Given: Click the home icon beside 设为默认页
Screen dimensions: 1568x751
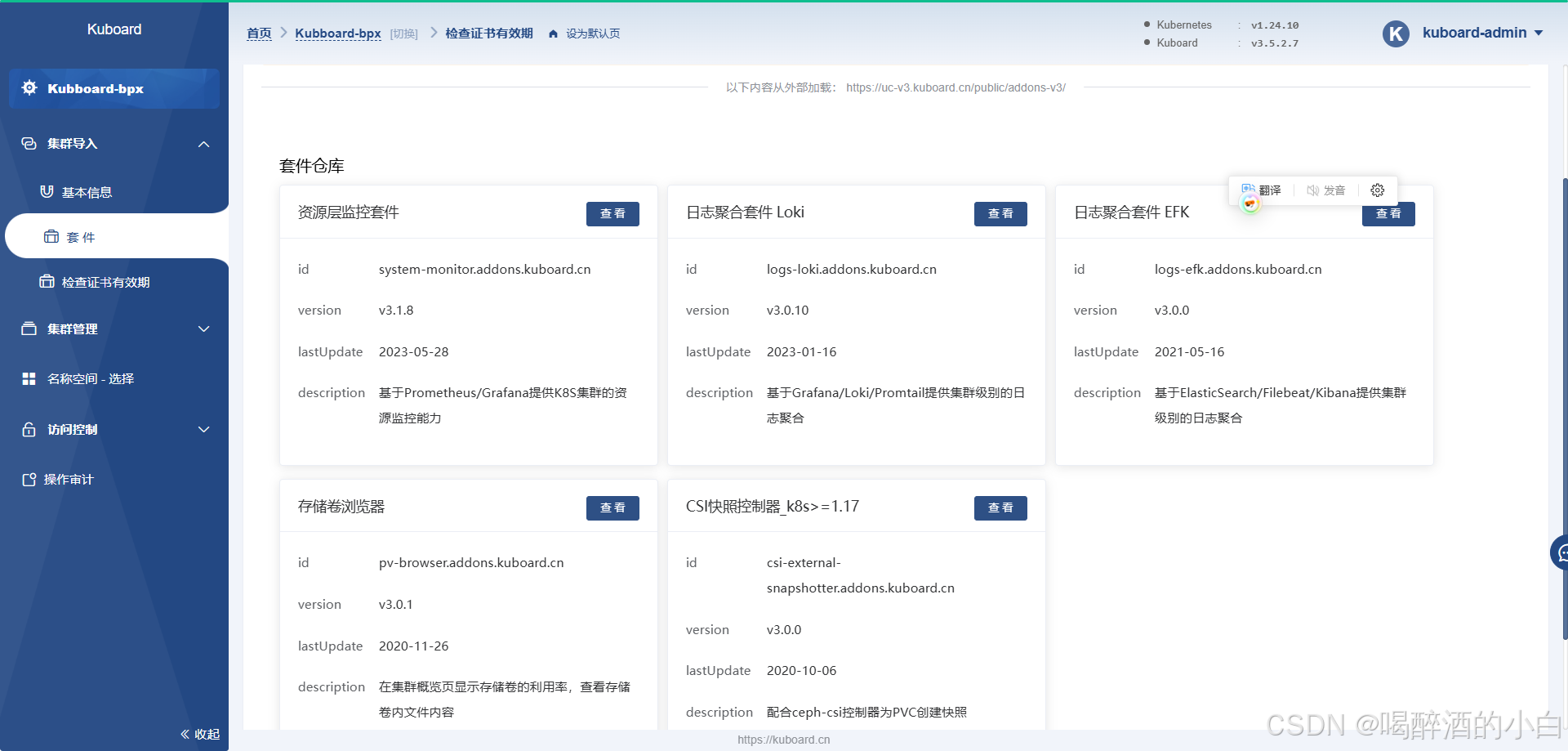Looking at the screenshot, I should (553, 34).
